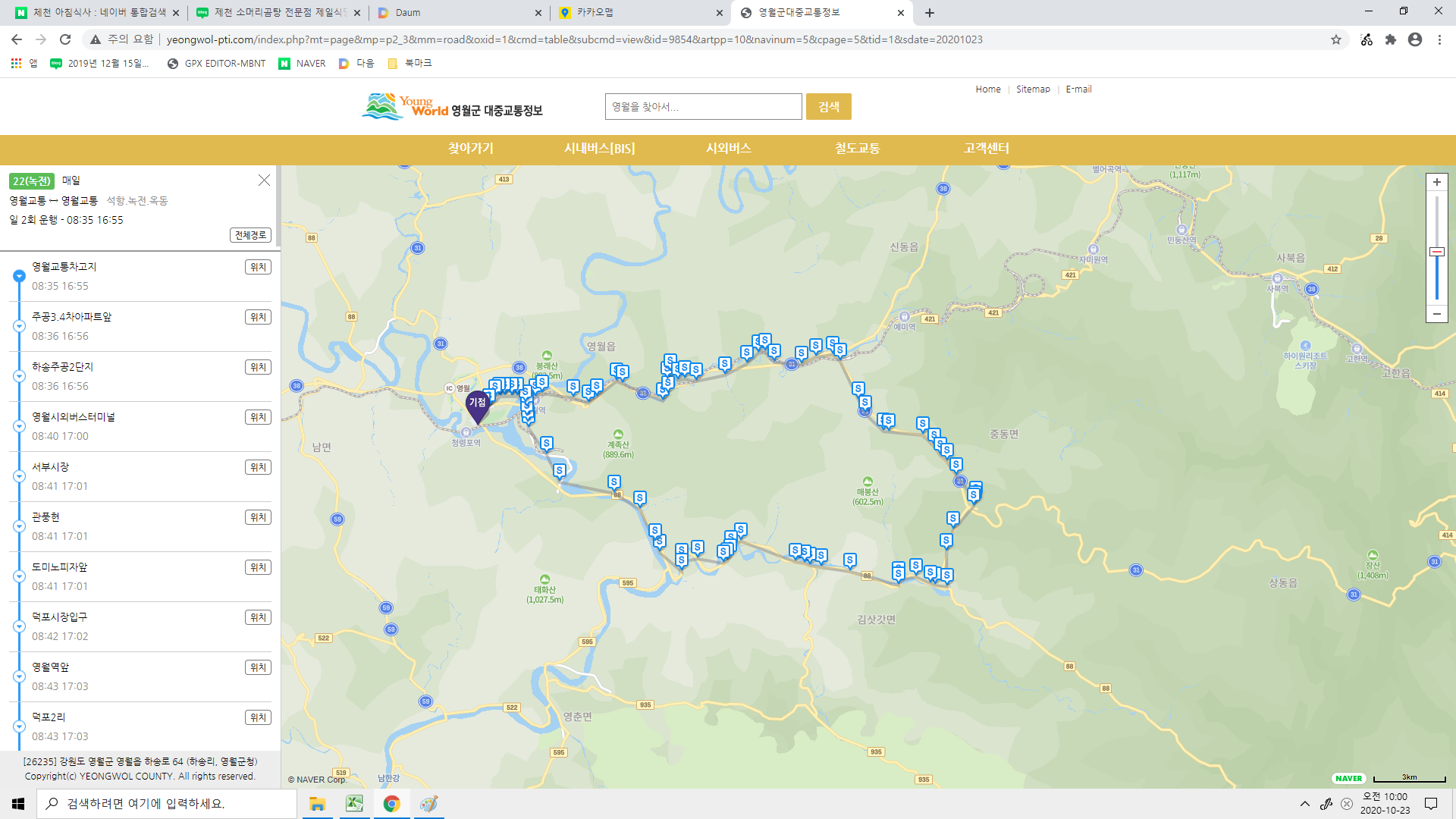
Task: Click the 영월을 찾아서 search field
Action: 703,107
